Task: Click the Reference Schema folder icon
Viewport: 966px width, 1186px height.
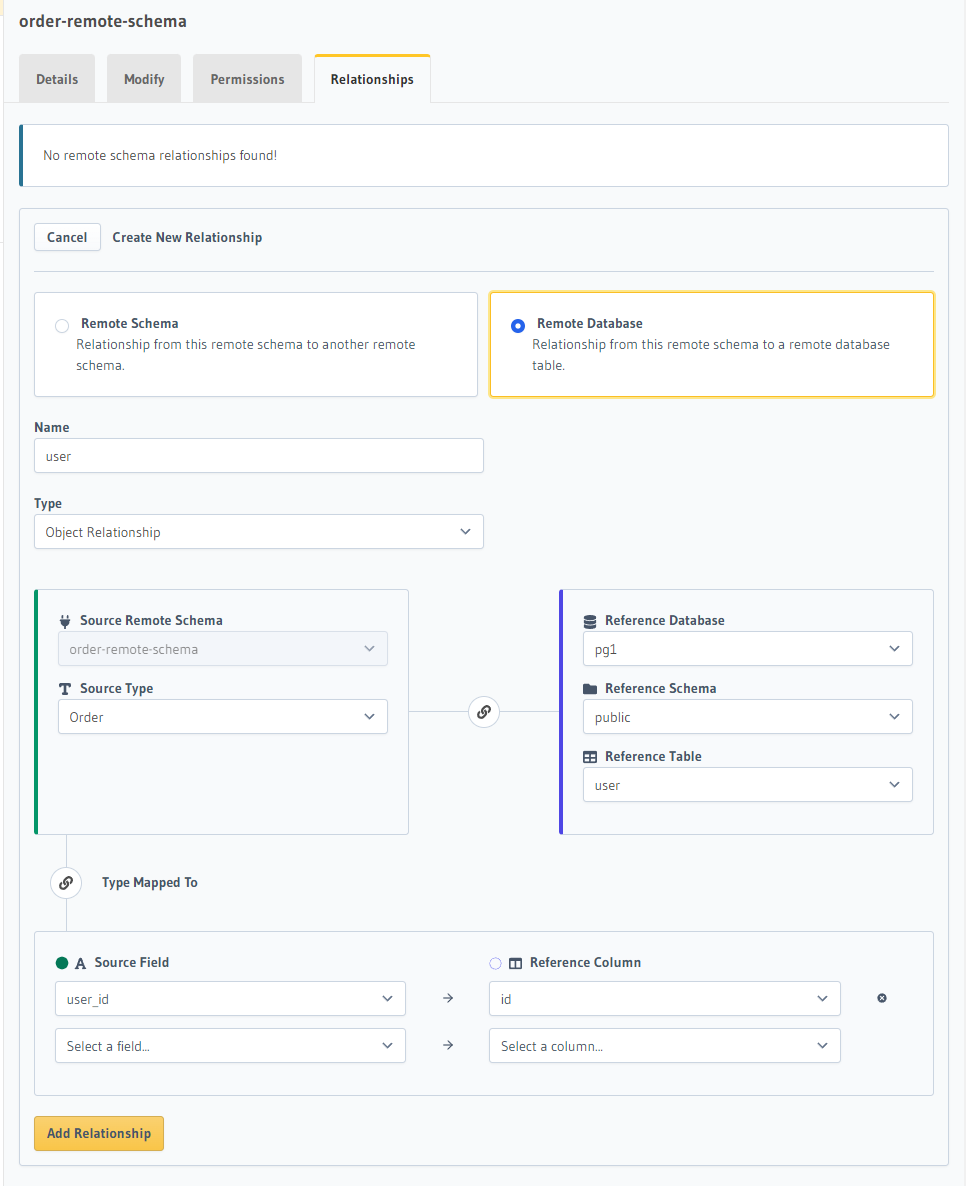Action: point(590,689)
